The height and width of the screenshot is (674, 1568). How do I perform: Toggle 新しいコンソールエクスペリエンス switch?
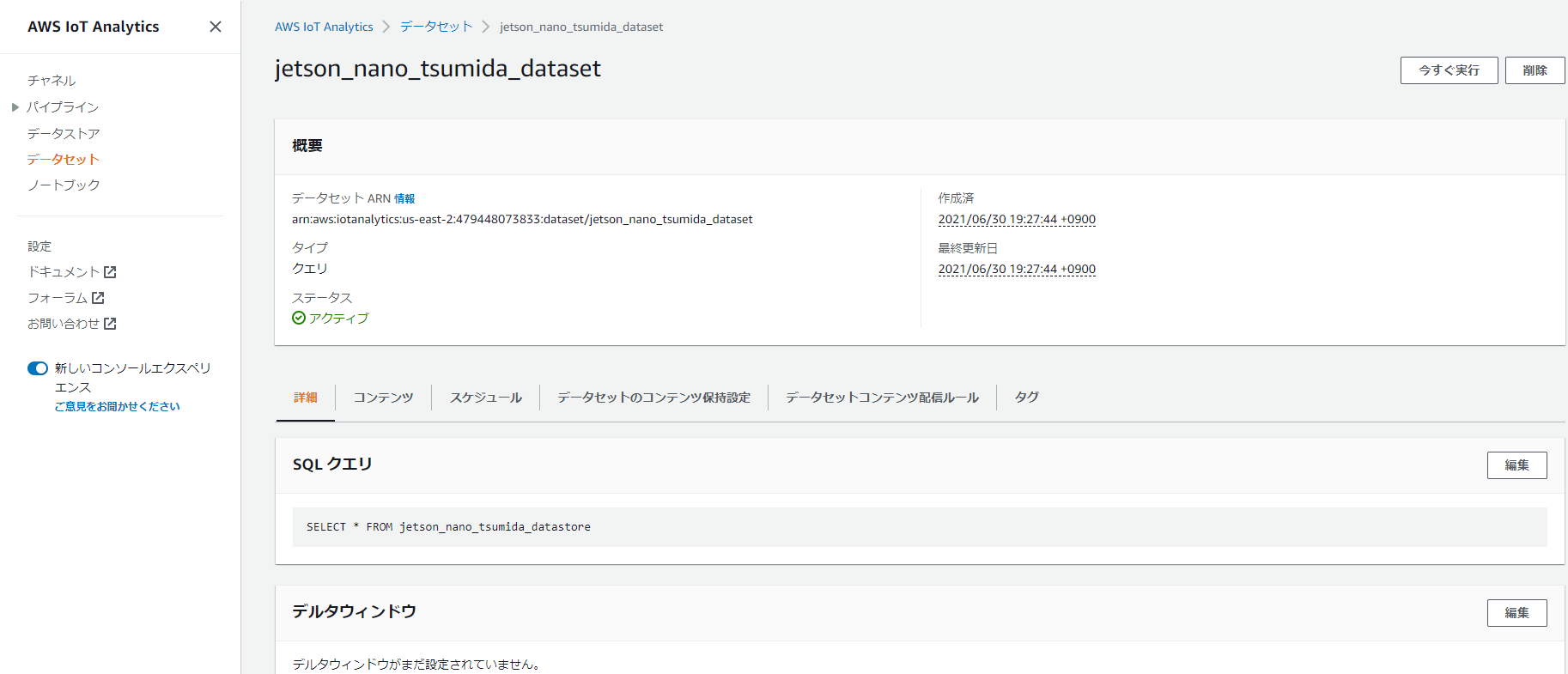[38, 368]
